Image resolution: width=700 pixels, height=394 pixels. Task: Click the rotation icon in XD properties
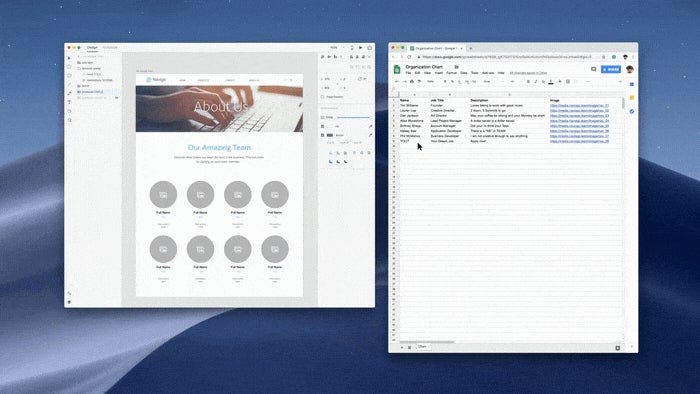[x=359, y=79]
